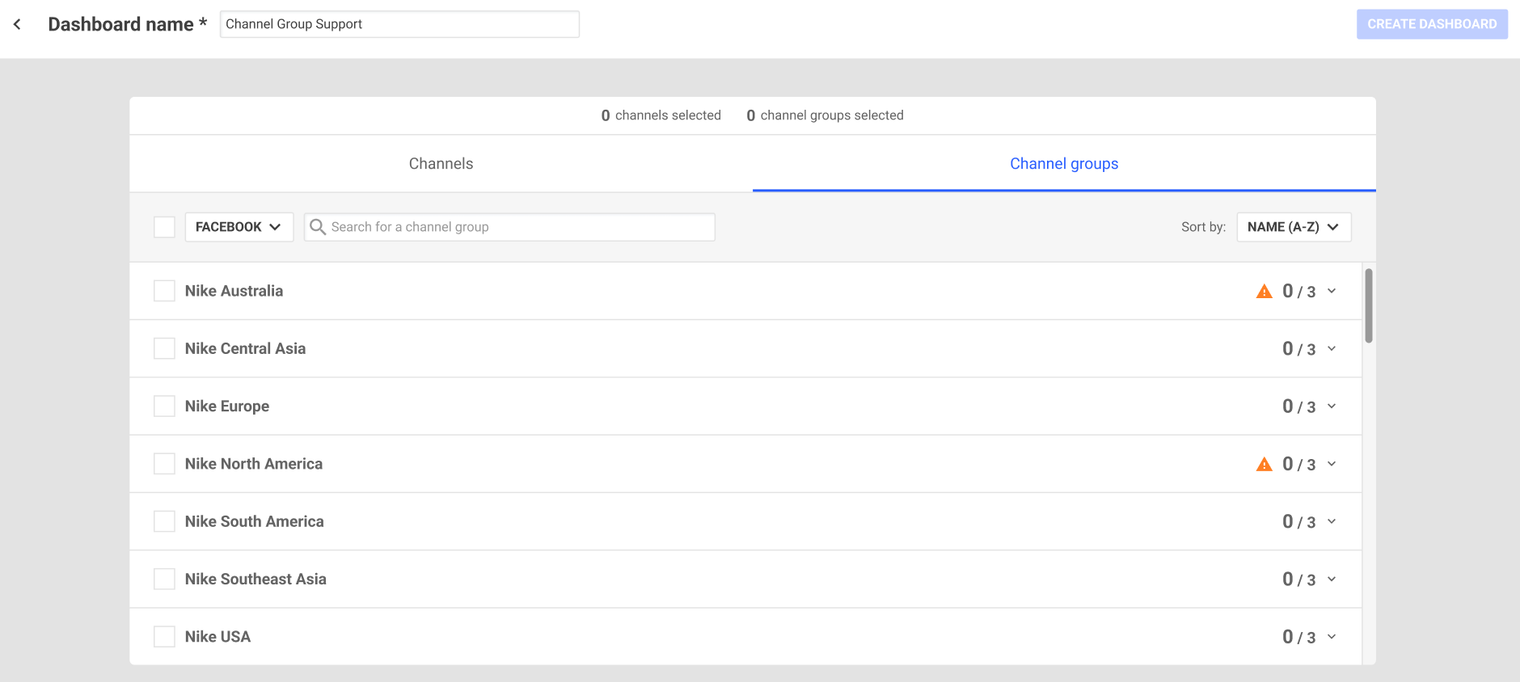Screen dimensions: 1520x682
Task: Toggle the select-all checkbox beside the FACEBOOK filter
Action: (x=164, y=227)
